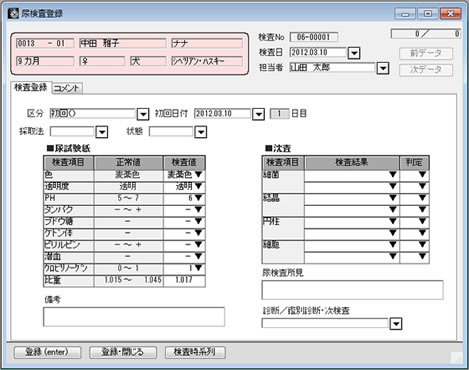Open first 細胞 検査結果 dropdown
Viewport: 469px width, 370px height.
[x=393, y=244]
